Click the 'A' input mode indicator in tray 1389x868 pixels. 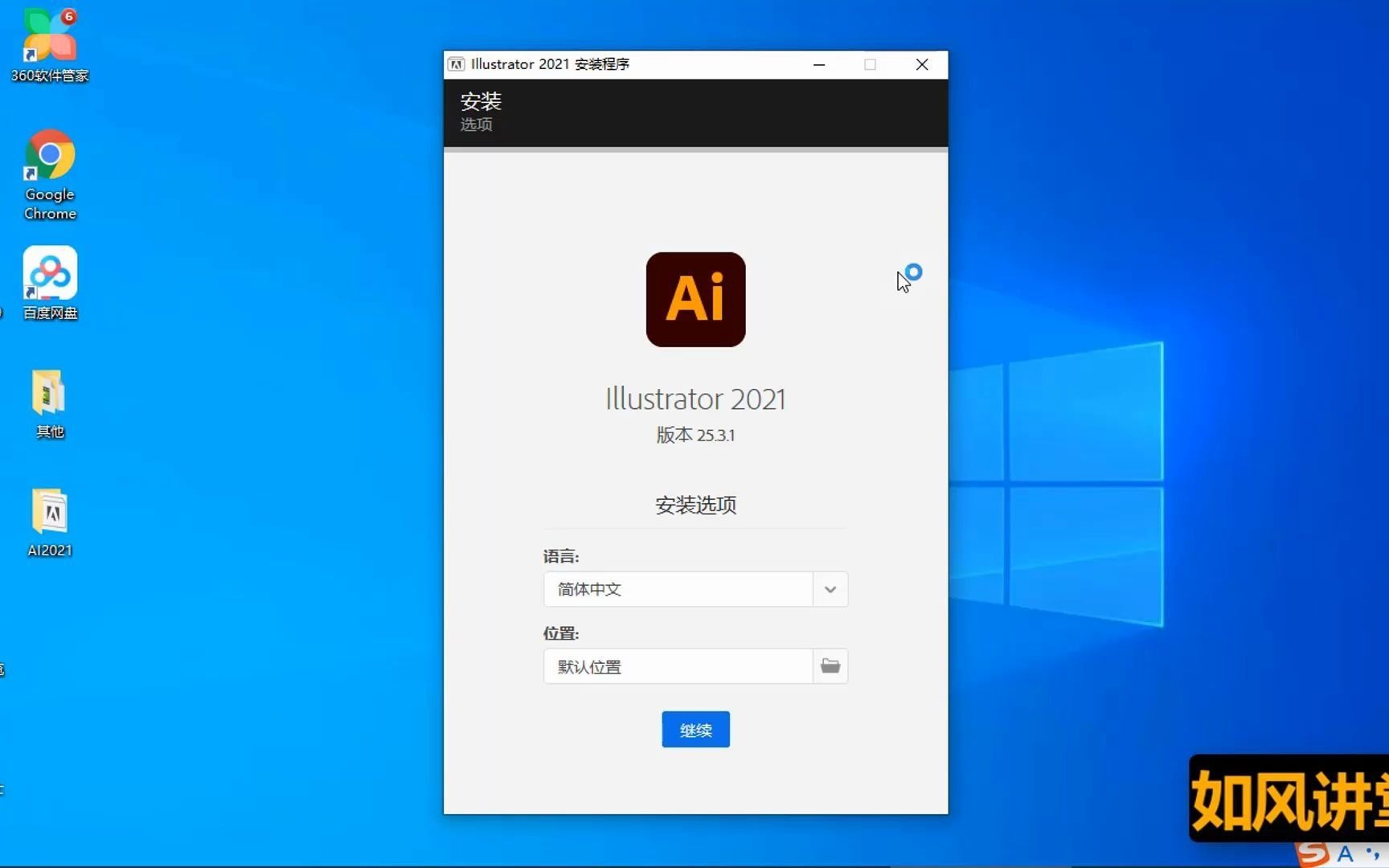1345,854
